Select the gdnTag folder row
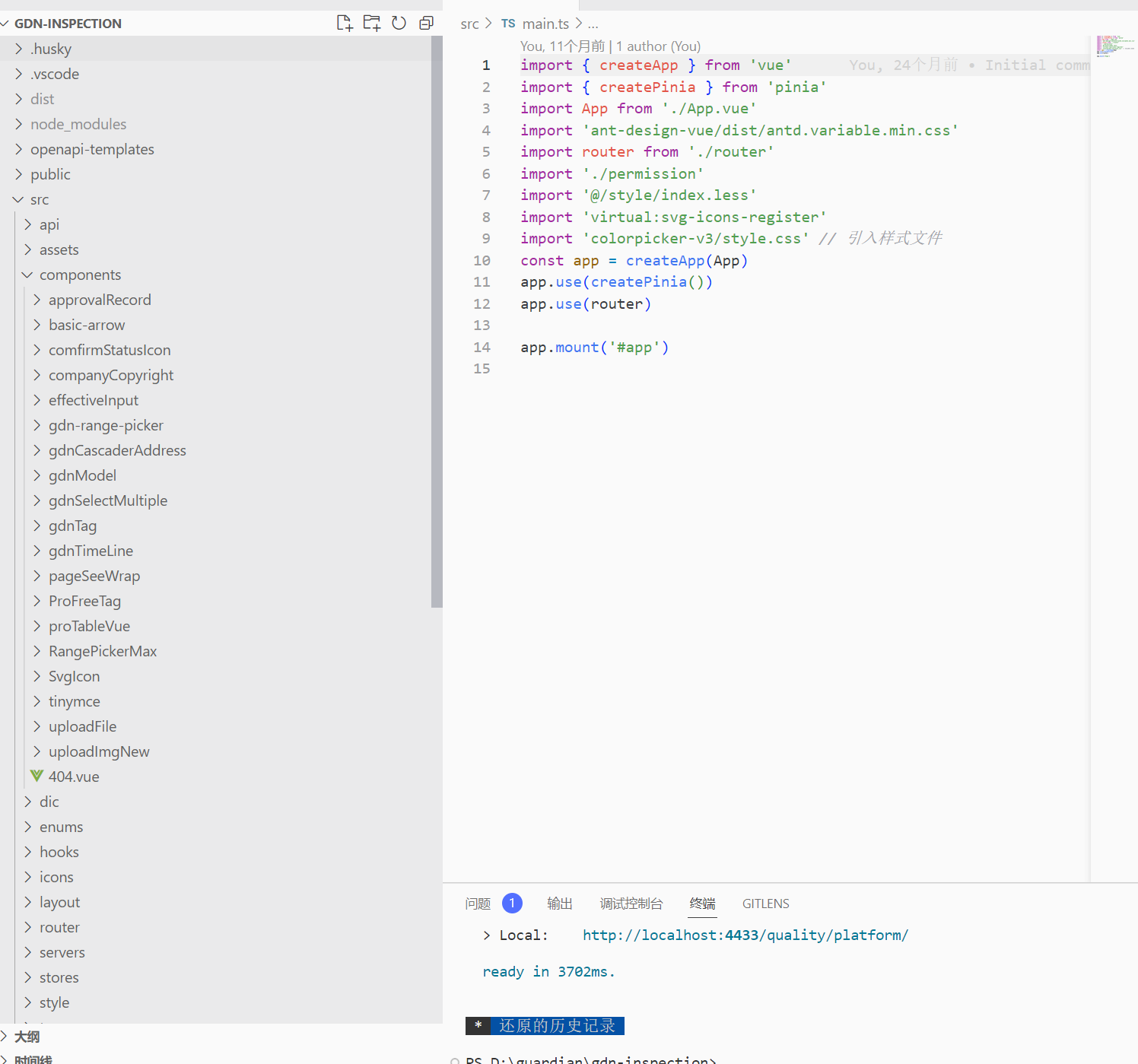The width and height of the screenshot is (1138, 1064). click(215, 526)
